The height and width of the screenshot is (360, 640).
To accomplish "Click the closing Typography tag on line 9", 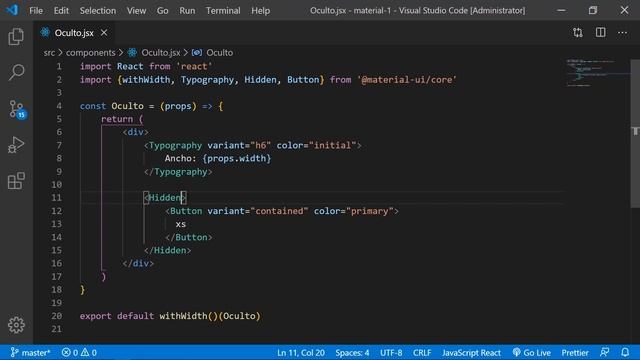I will (178, 171).
